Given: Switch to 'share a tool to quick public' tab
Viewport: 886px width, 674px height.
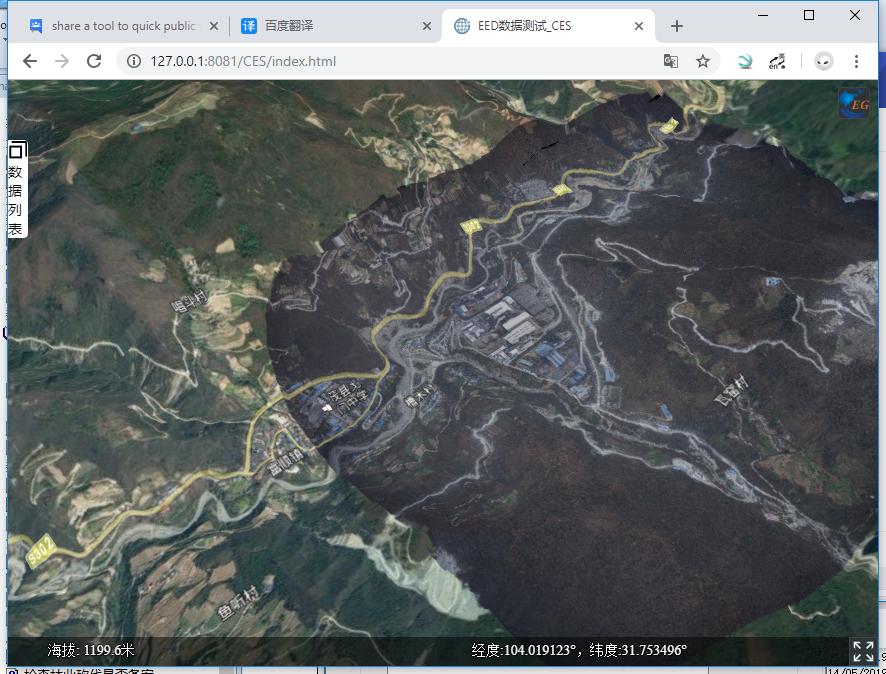Looking at the screenshot, I should click(x=120, y=26).
